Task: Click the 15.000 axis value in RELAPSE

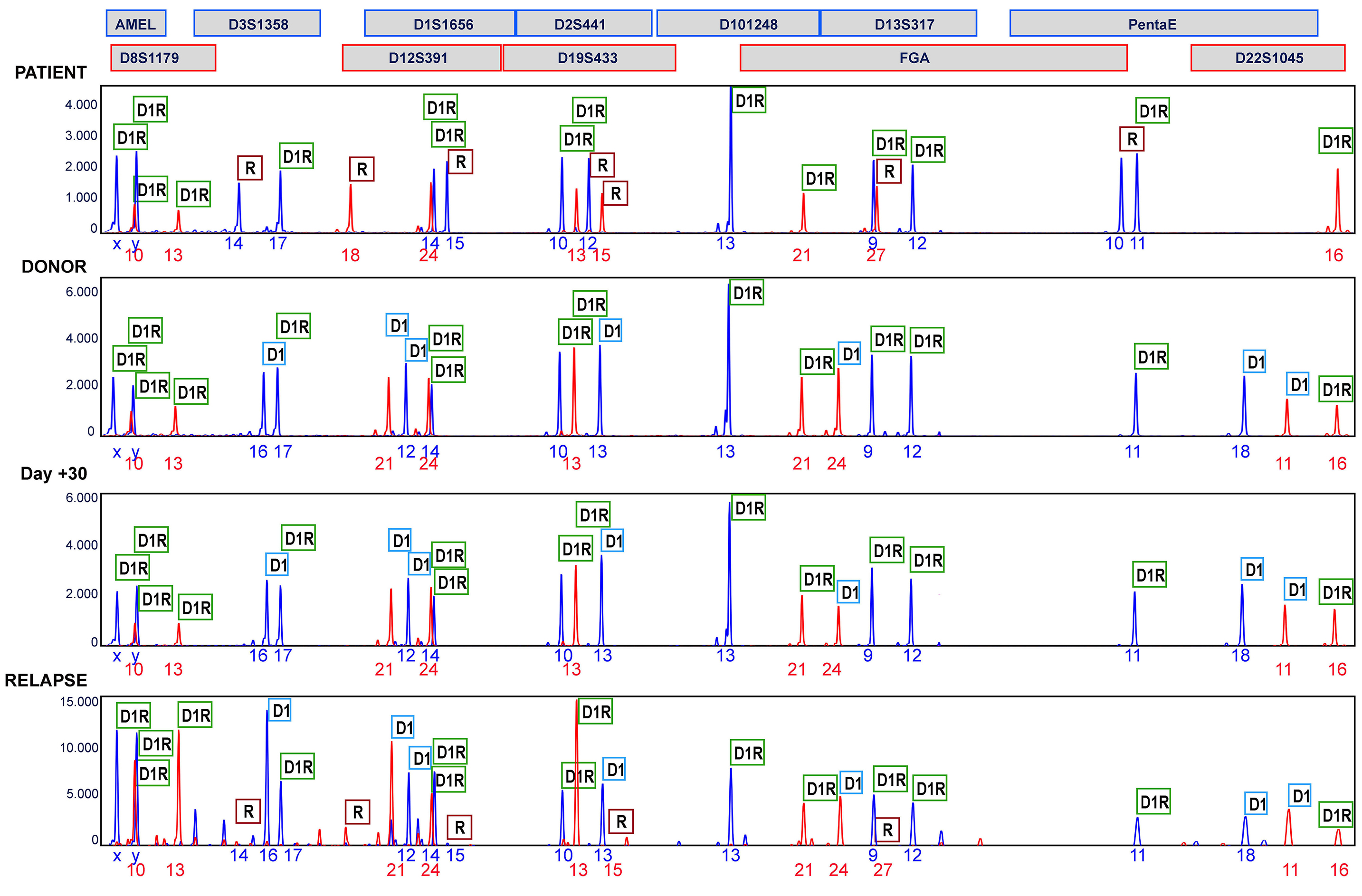Action: click(x=79, y=702)
